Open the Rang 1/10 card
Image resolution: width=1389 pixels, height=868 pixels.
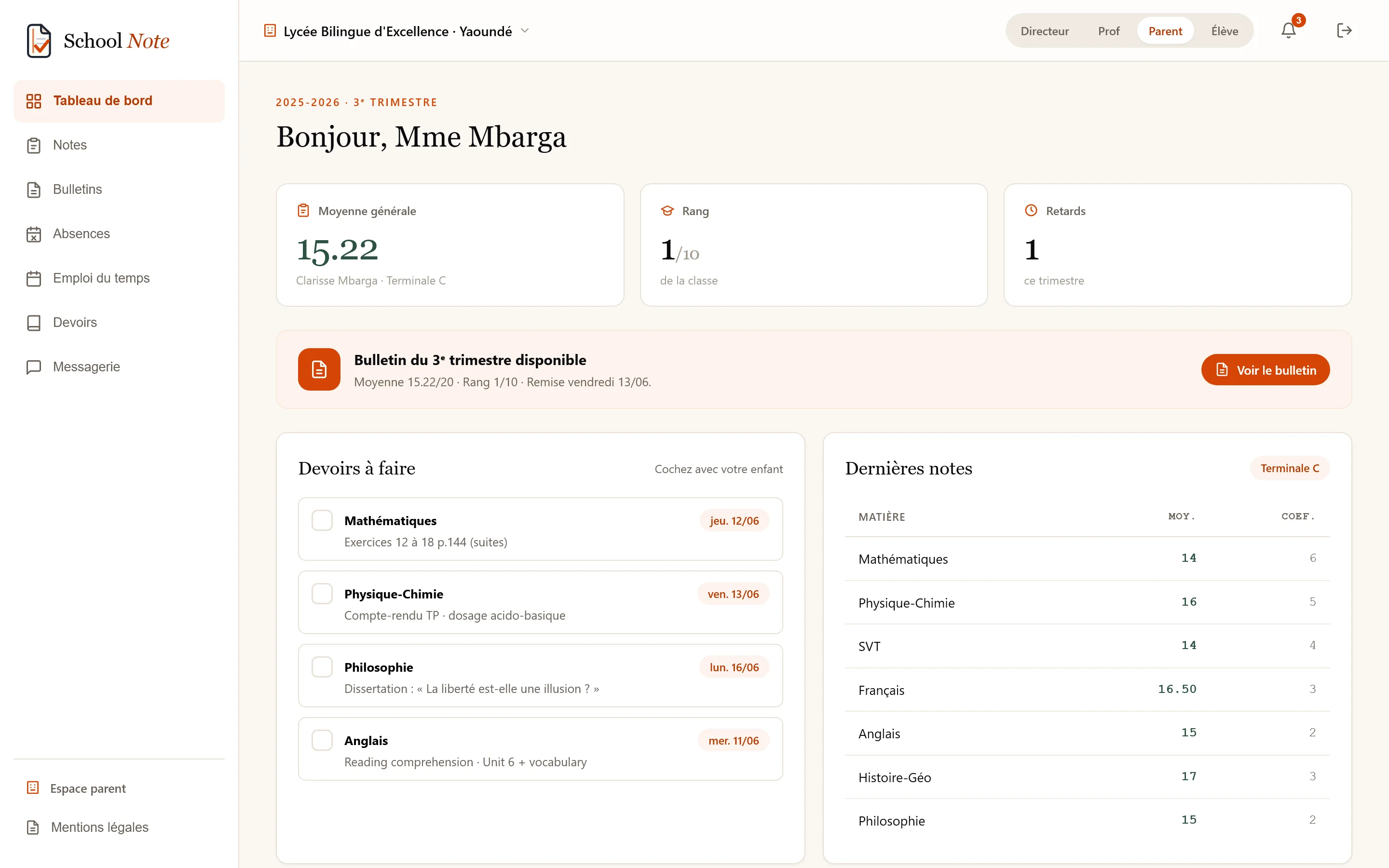point(814,245)
